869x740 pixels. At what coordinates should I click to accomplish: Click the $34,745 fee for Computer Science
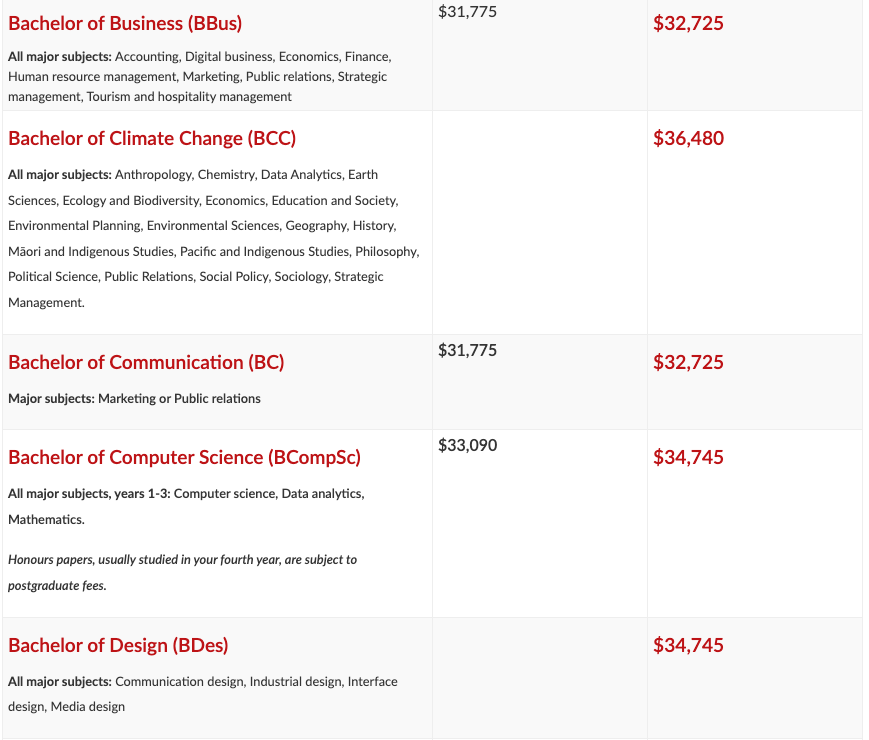click(x=688, y=457)
